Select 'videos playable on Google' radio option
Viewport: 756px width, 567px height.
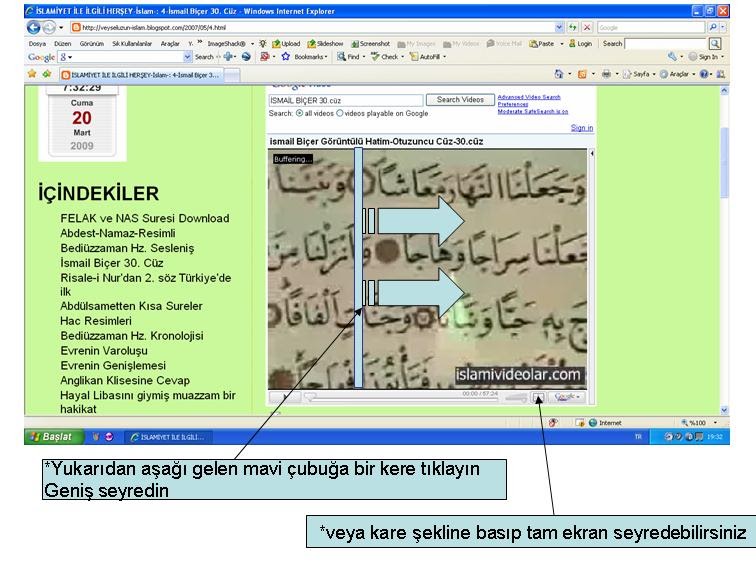pos(339,113)
